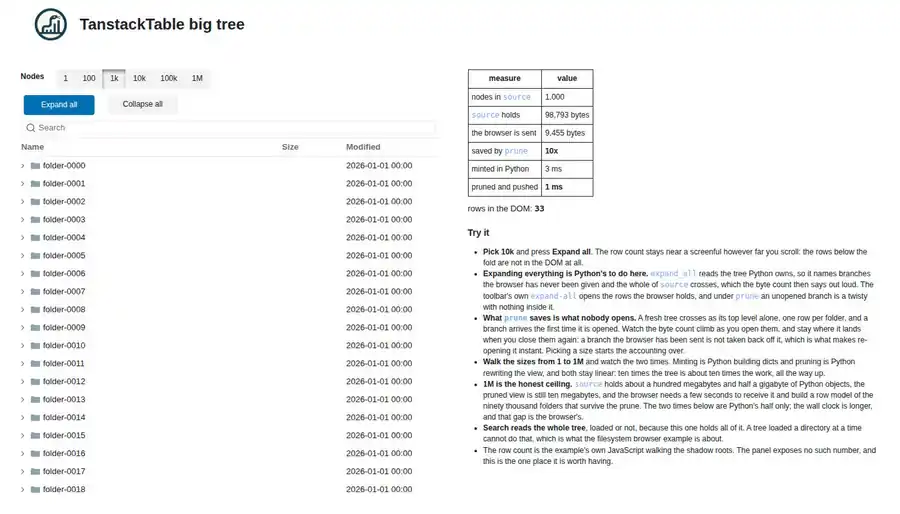This screenshot has width=900, height=514.
Task: Click the folder icon of folder-0003
Action: [x=36, y=220]
